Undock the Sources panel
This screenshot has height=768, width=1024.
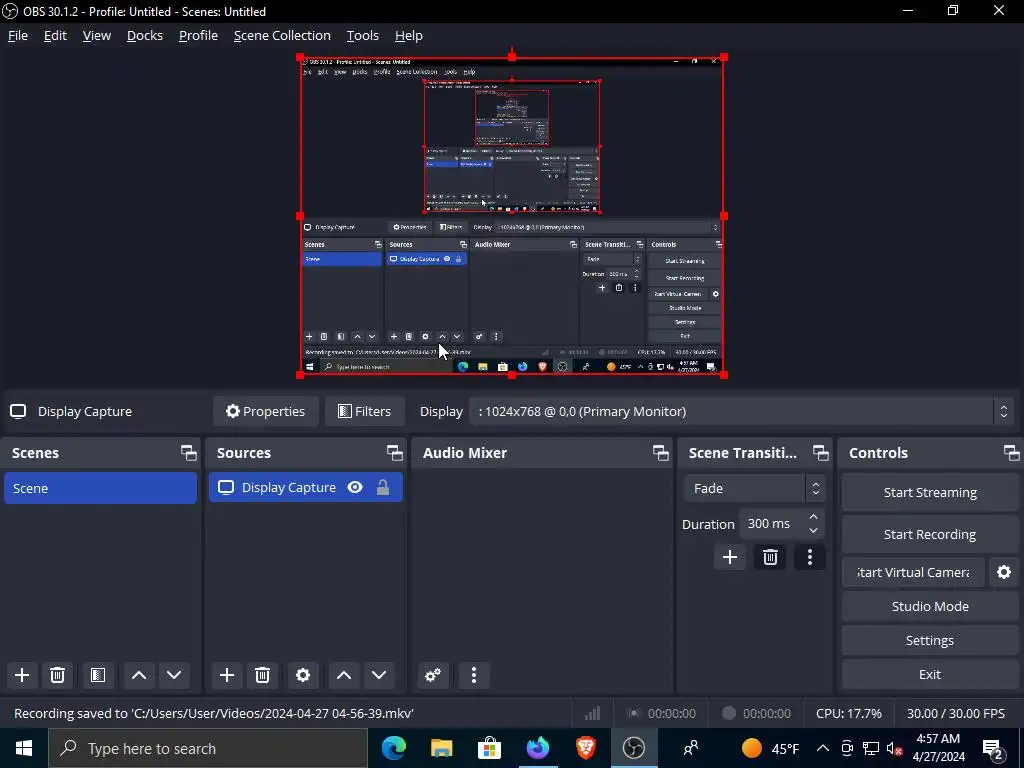[394, 453]
